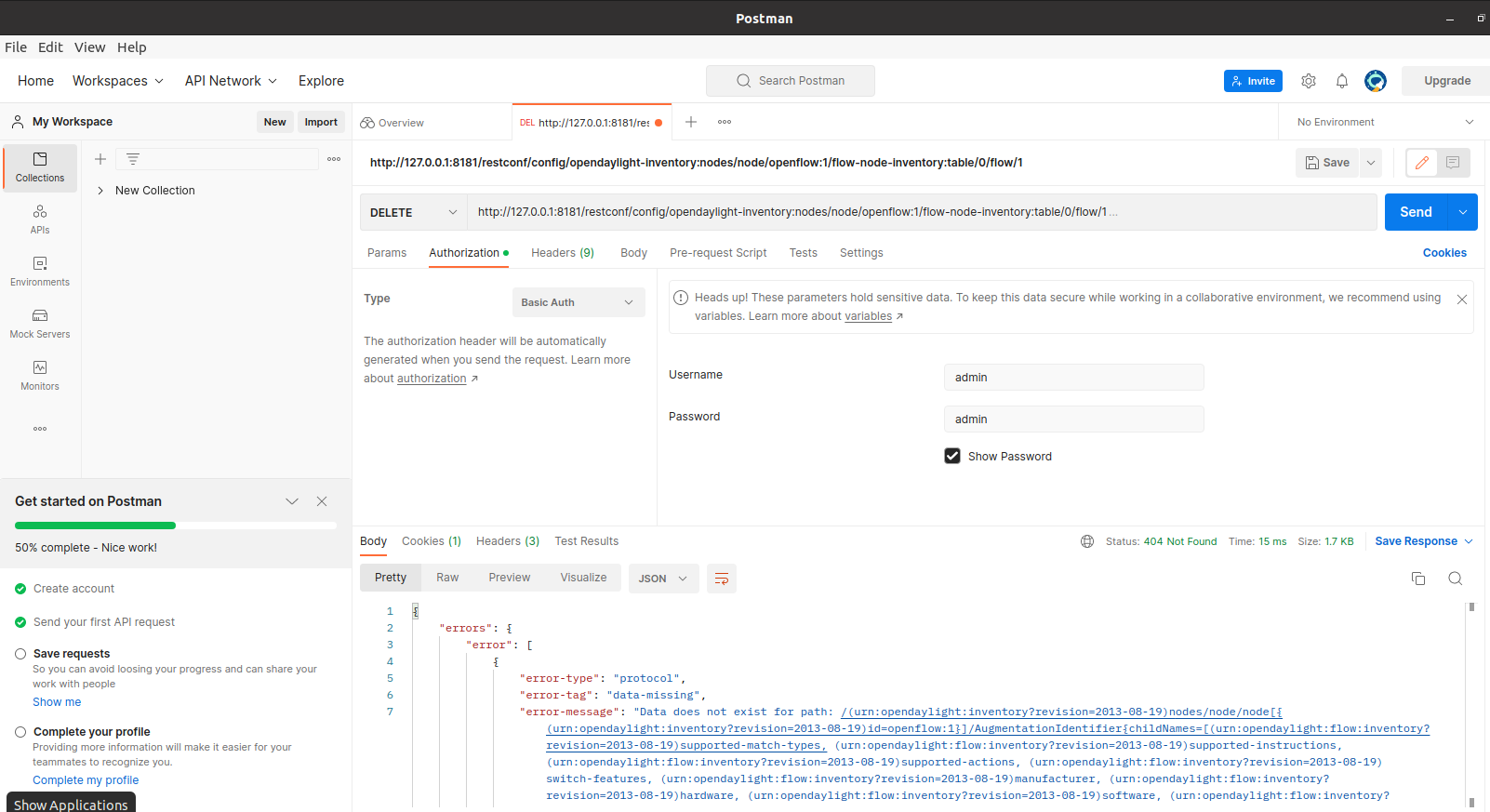Image resolution: width=1490 pixels, height=812 pixels.
Task: Open the Environments sidebar panel
Action: [x=40, y=271]
